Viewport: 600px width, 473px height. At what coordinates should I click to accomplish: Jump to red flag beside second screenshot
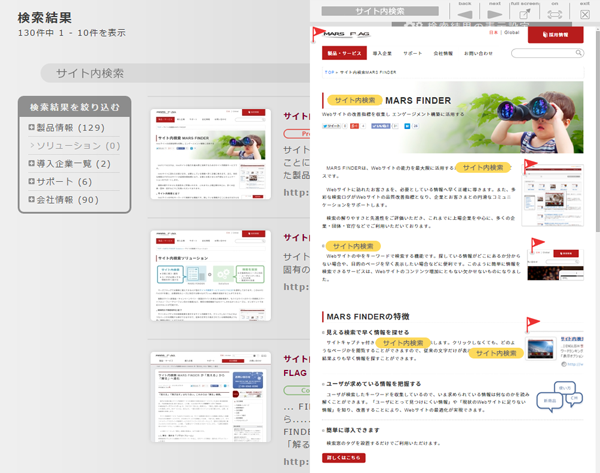537,244
